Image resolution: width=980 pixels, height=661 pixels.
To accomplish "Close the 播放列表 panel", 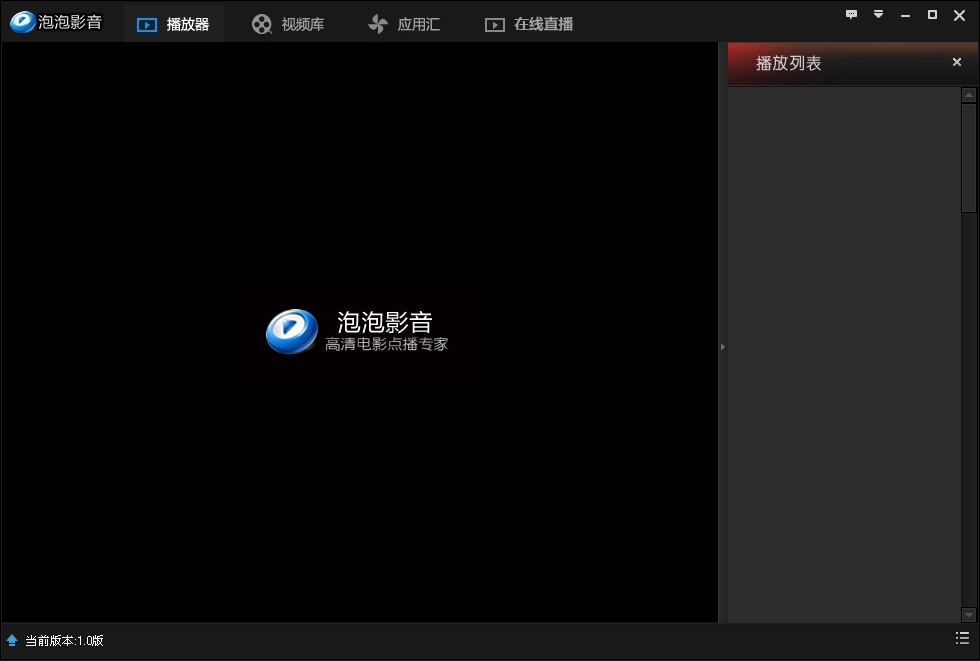I will pos(957,62).
